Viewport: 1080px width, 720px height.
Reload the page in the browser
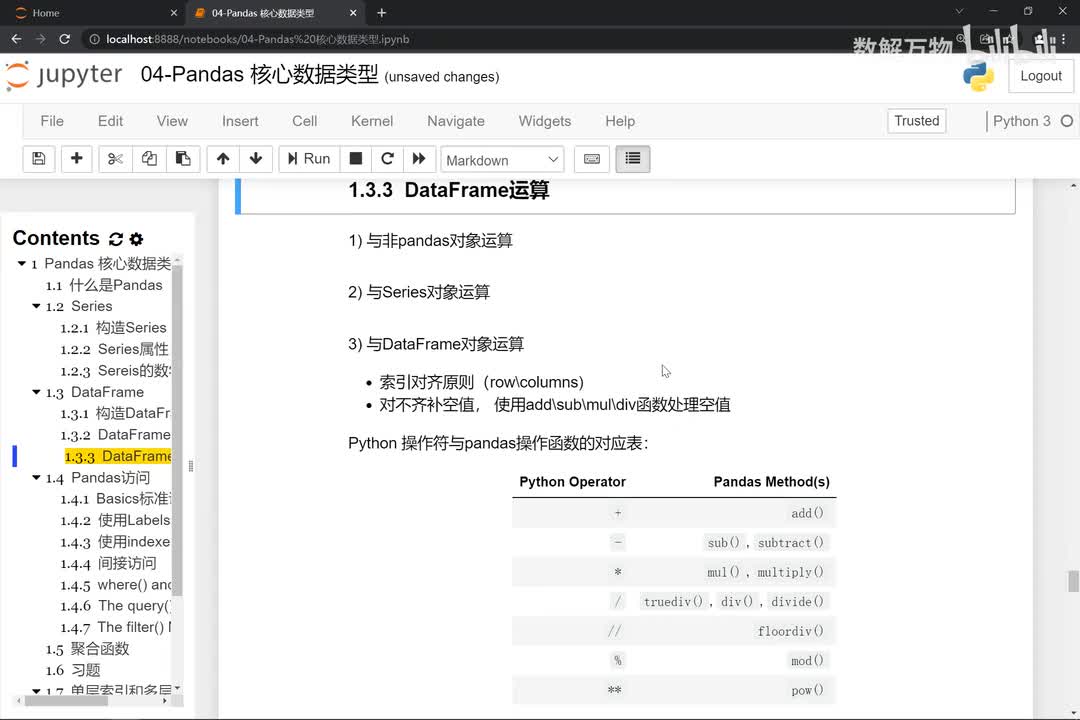(x=64, y=39)
